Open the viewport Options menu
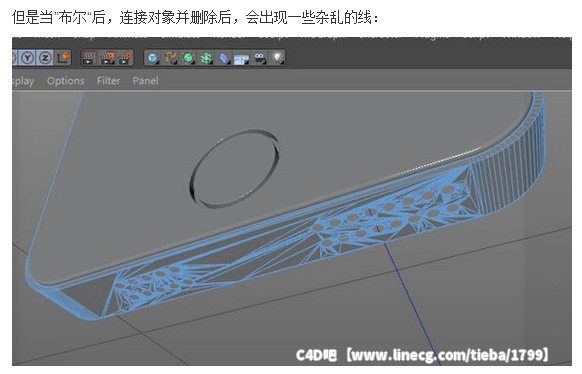 coord(66,81)
